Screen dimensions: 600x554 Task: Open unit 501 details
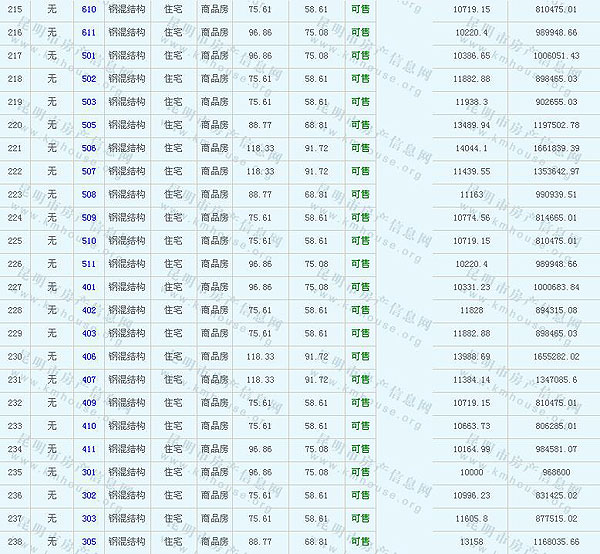pyautogui.click(x=89, y=56)
